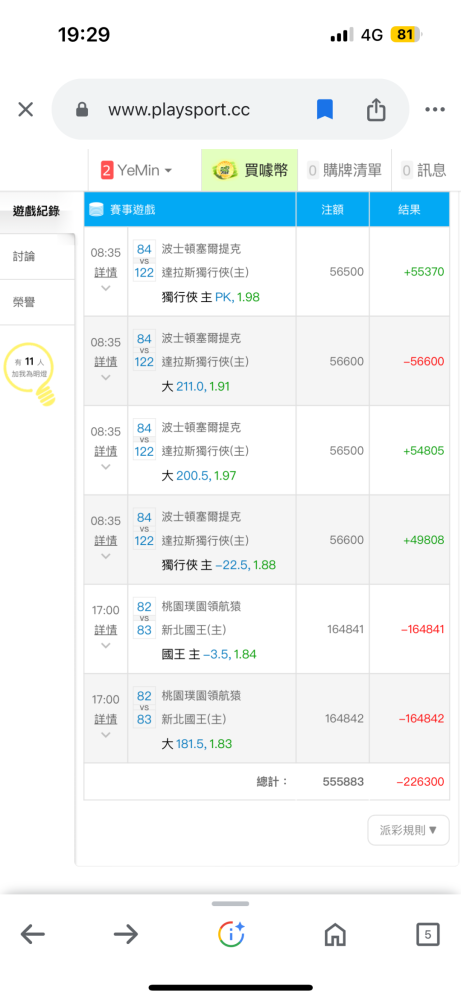Tap the Google assistant icon in bottom bar
Viewport: 461px width, 1000px height.
click(x=231, y=934)
